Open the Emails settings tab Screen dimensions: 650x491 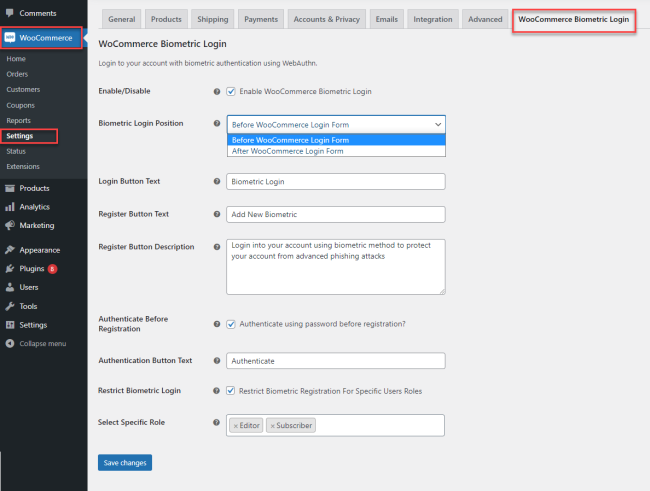387,19
